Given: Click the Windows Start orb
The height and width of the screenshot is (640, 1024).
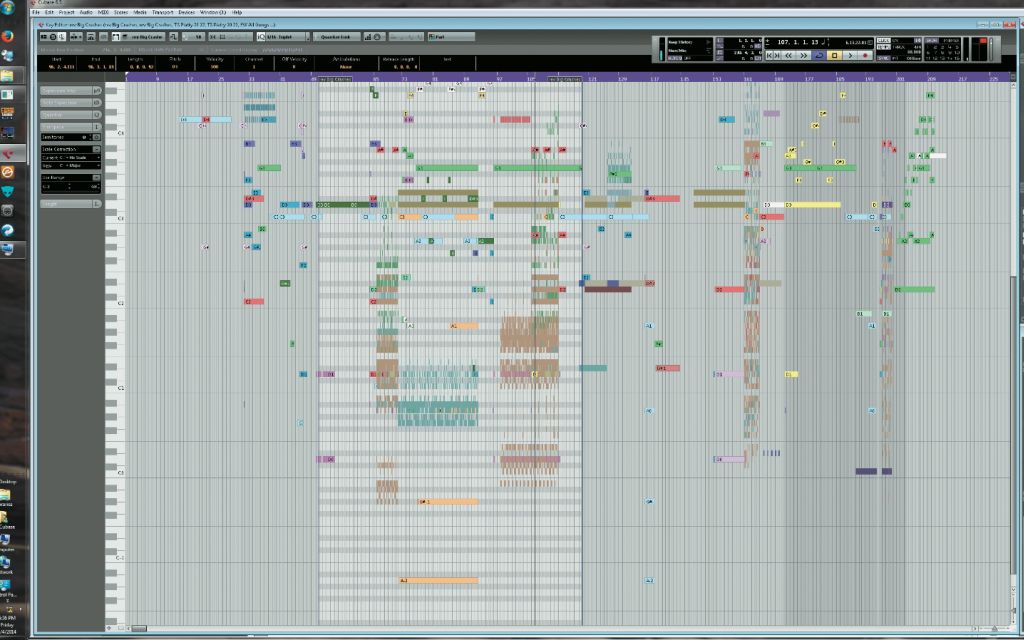Looking at the screenshot, I should (x=7, y=8).
